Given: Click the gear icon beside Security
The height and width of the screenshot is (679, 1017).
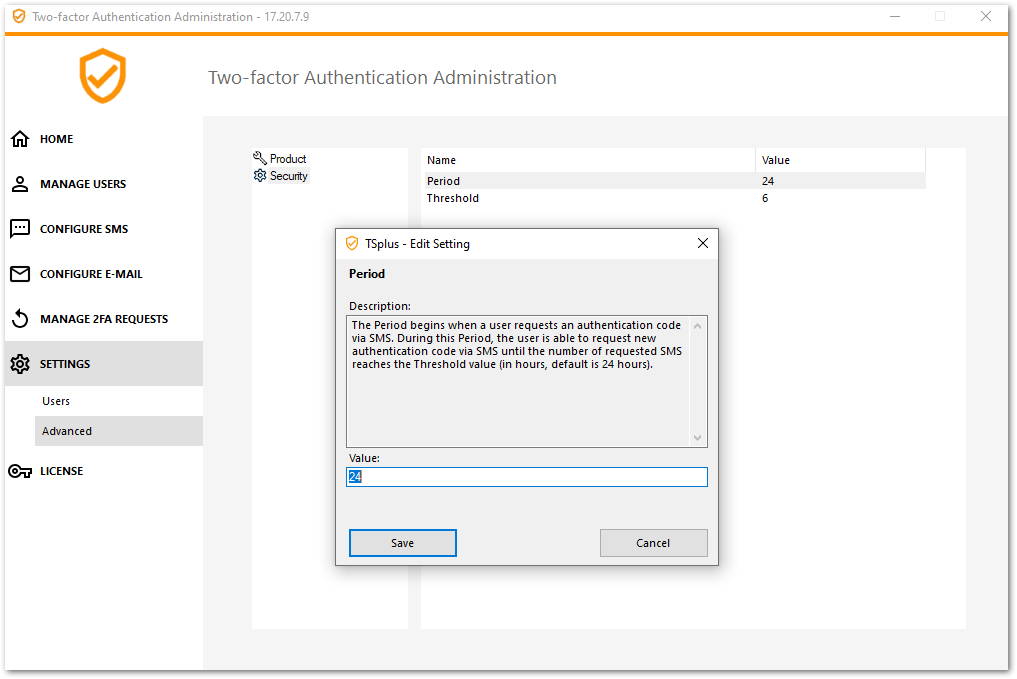Looking at the screenshot, I should coord(260,175).
